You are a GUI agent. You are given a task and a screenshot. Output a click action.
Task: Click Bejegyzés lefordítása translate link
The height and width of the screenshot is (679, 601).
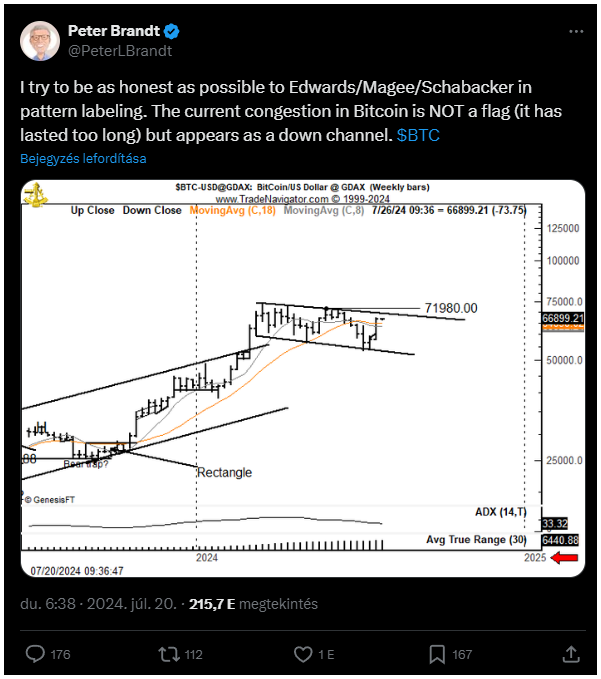pos(83,158)
